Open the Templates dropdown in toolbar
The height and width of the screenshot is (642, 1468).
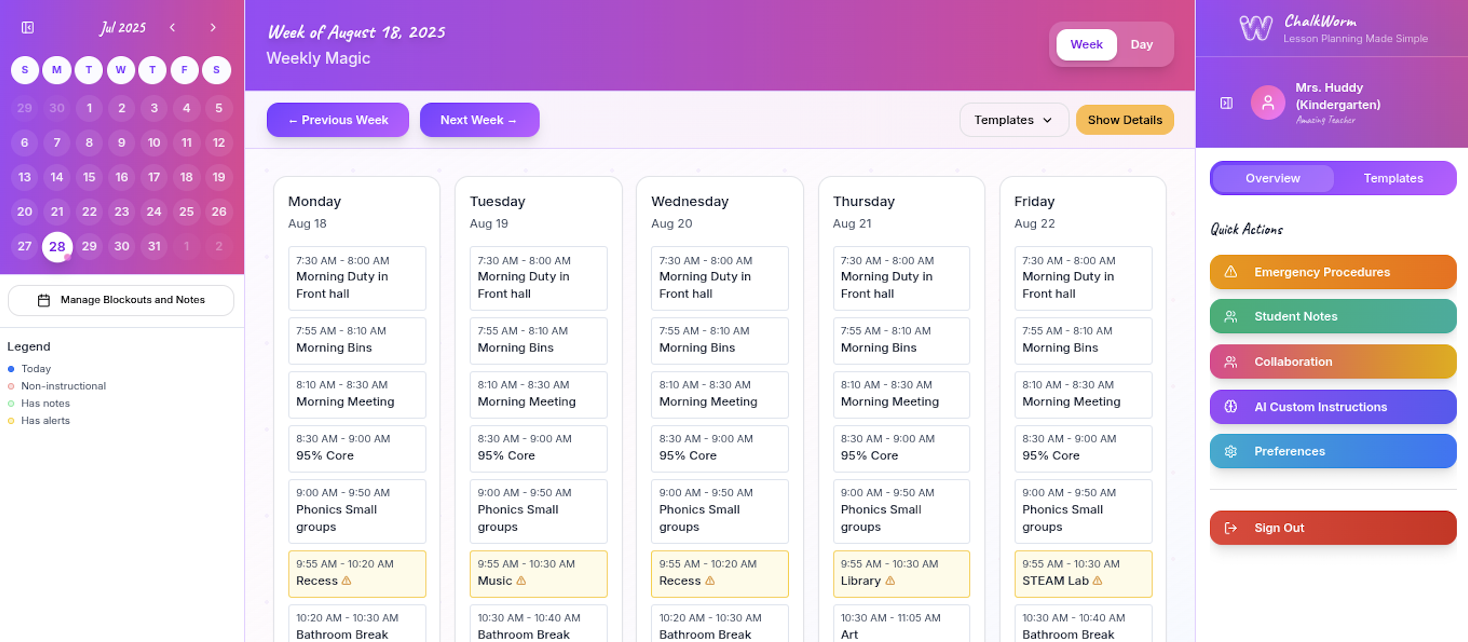click(1014, 120)
